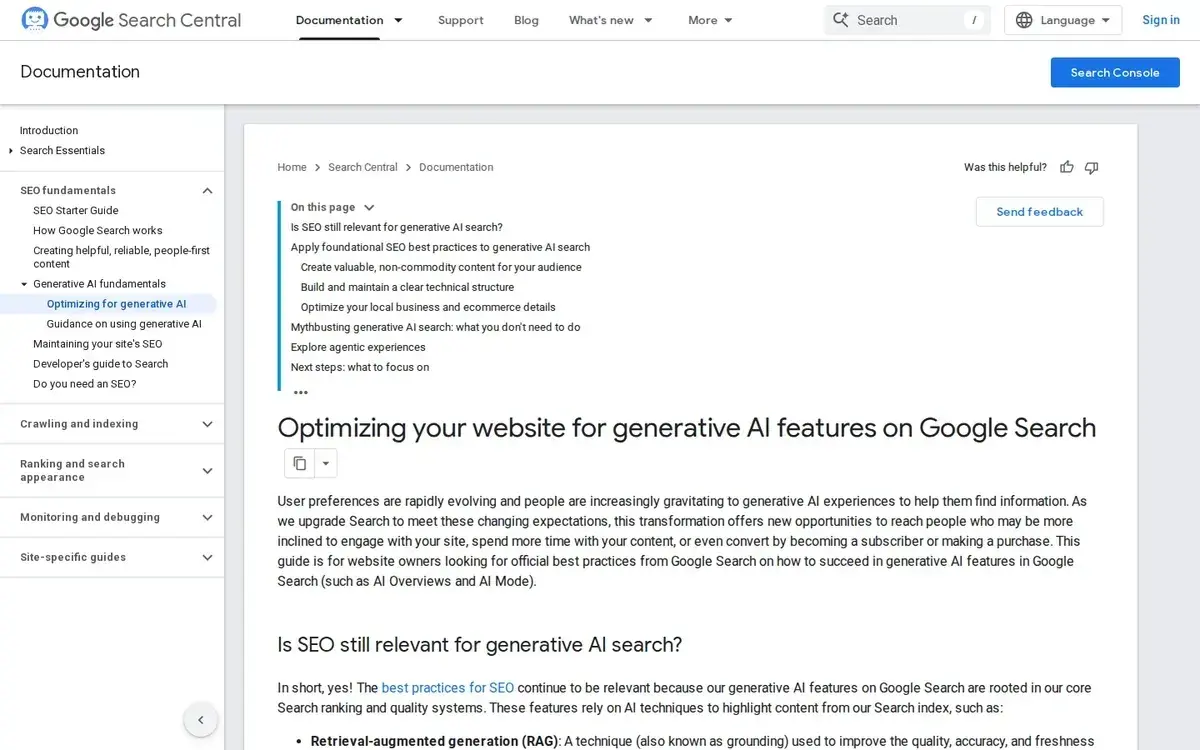Expand the Crawling and indexing section

207,424
